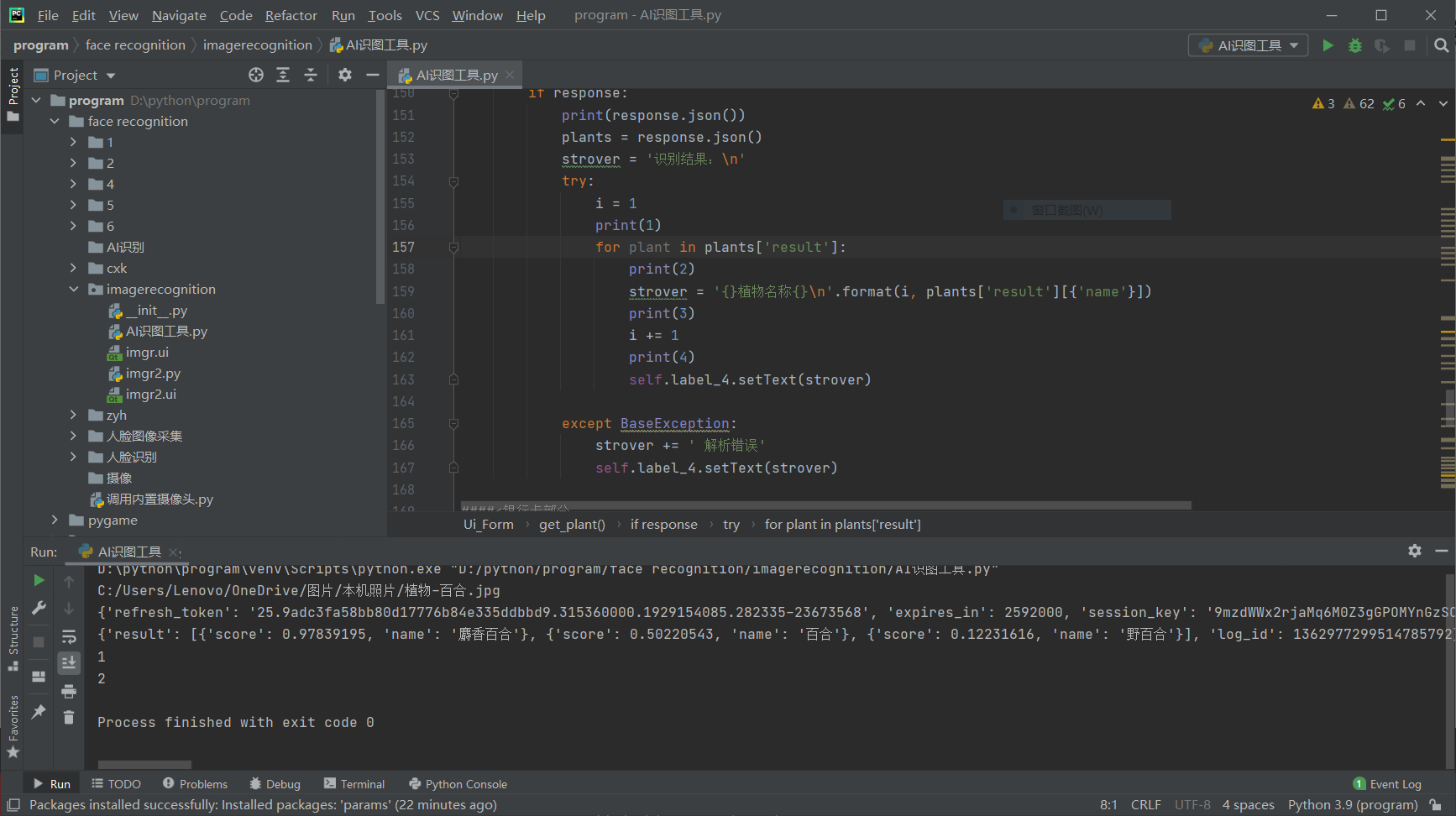Click imagerecognition in the breadcrumb path
This screenshot has height=816, width=1456.
point(257,45)
